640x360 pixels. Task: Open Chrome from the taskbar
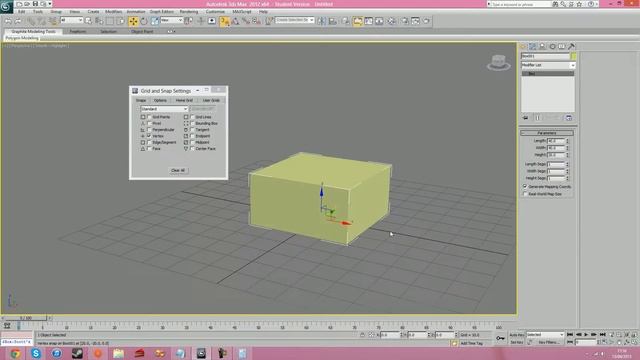pyautogui.click(x=15, y=353)
